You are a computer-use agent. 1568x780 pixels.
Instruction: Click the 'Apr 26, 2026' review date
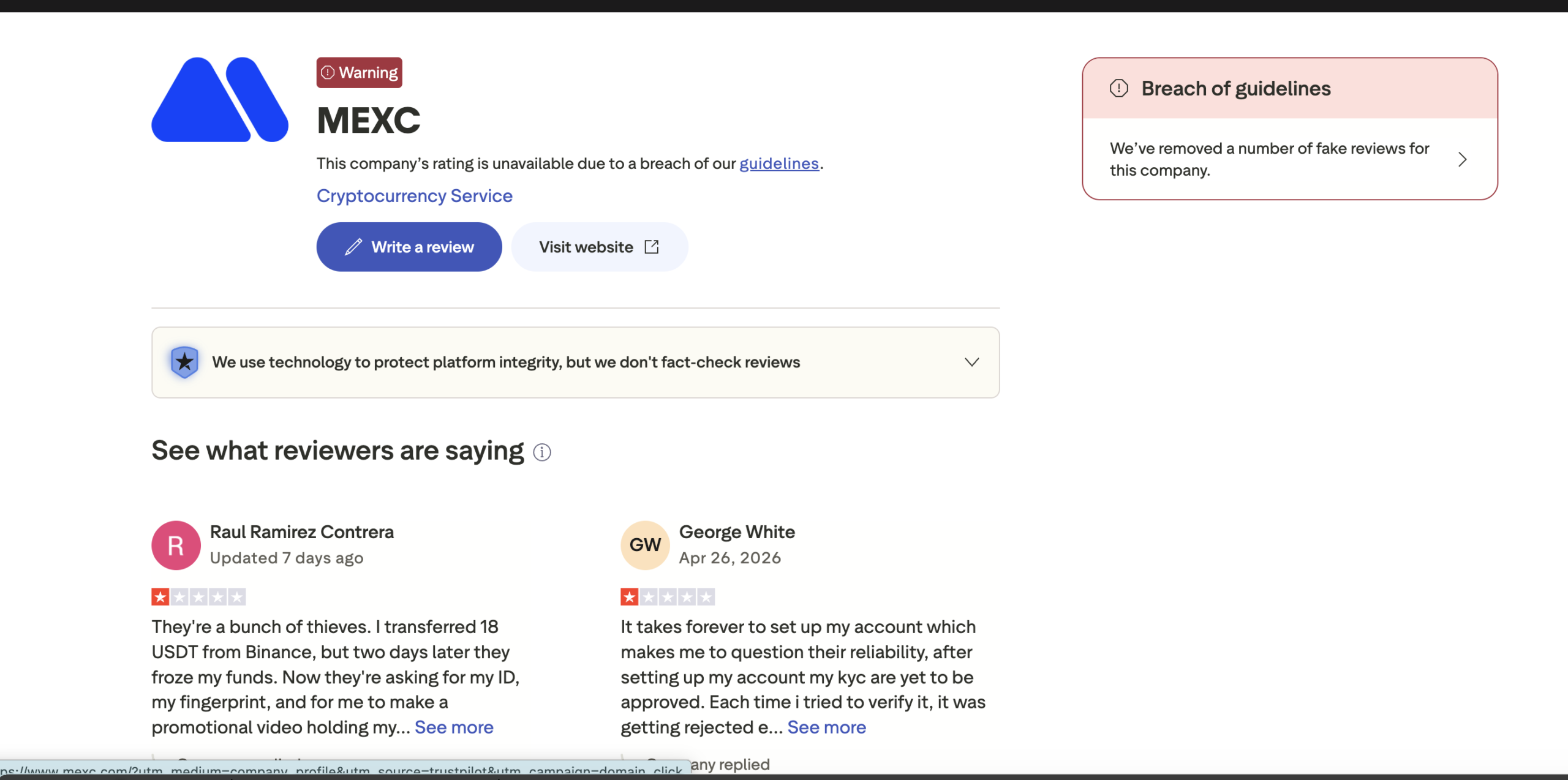click(730, 558)
